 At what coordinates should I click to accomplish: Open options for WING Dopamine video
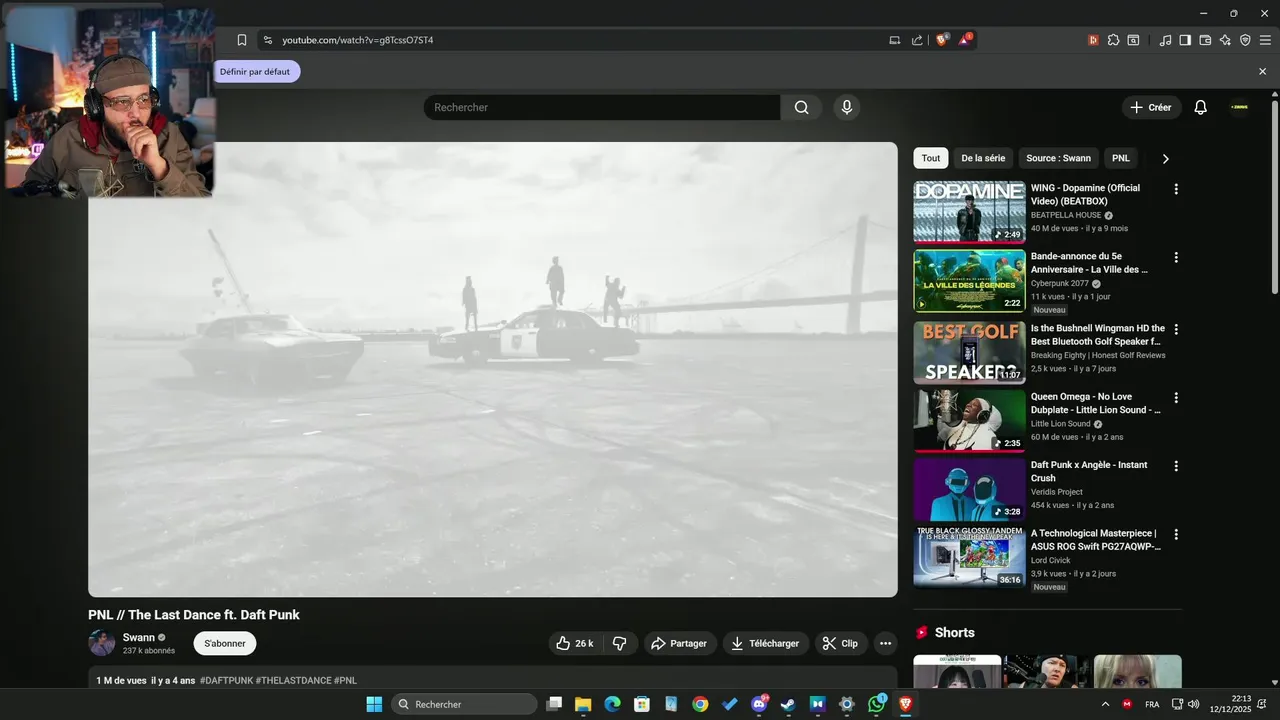[x=1176, y=189]
